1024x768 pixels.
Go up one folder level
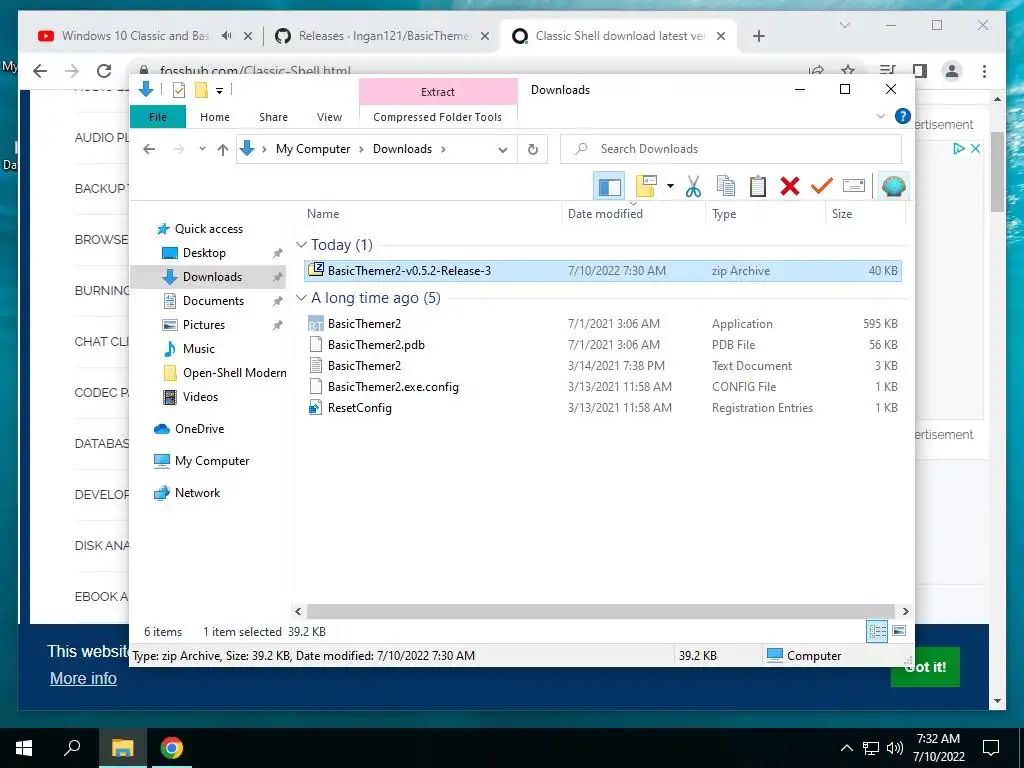tap(223, 150)
